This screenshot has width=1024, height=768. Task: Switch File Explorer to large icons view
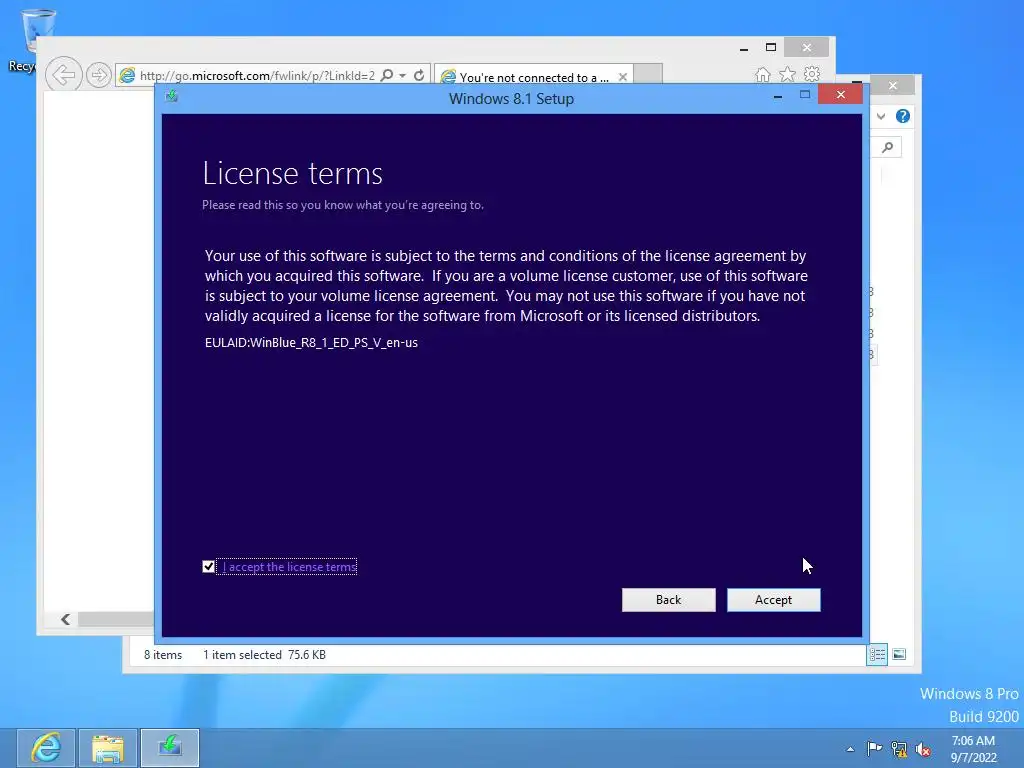tap(899, 654)
